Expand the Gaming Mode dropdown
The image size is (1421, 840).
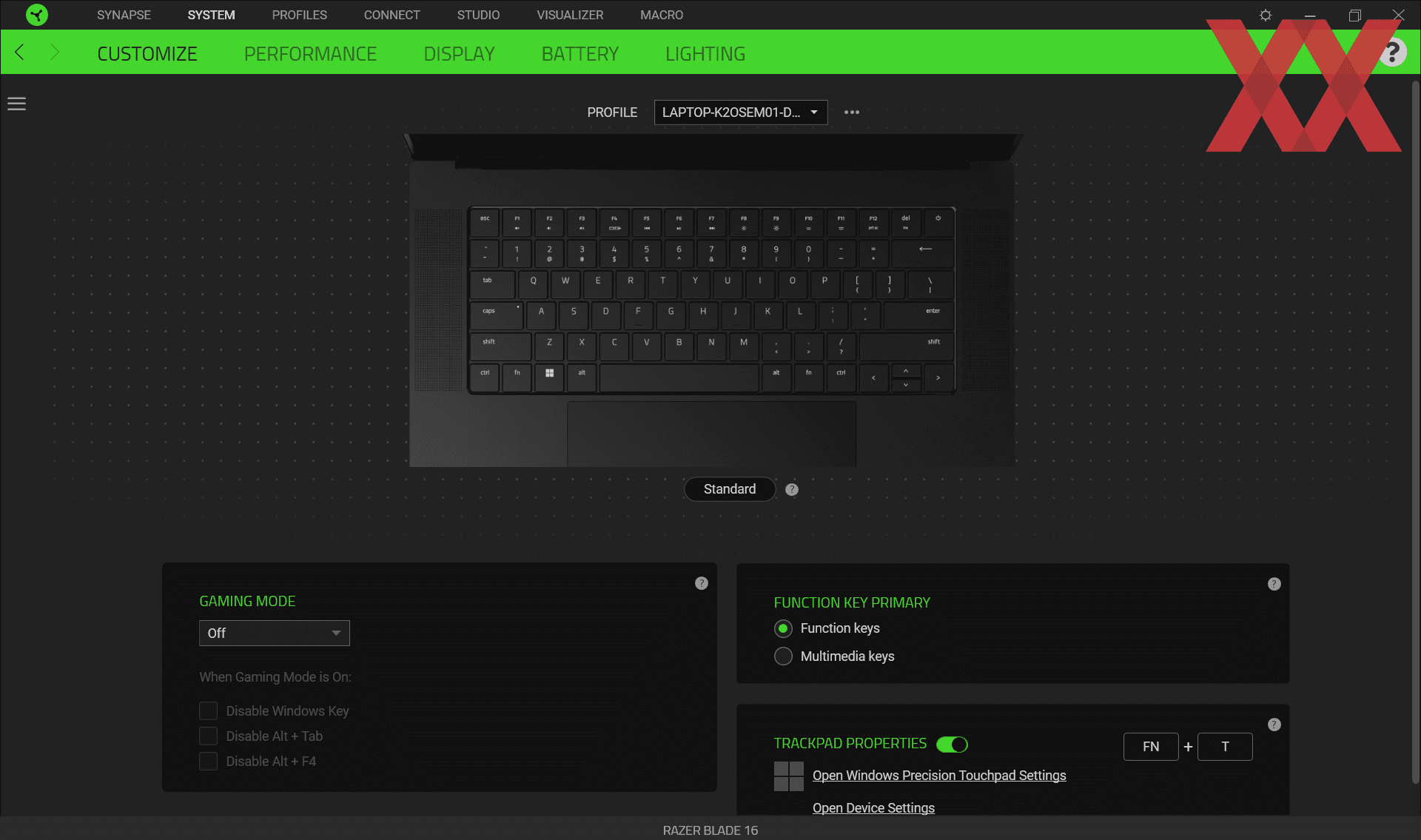274,632
